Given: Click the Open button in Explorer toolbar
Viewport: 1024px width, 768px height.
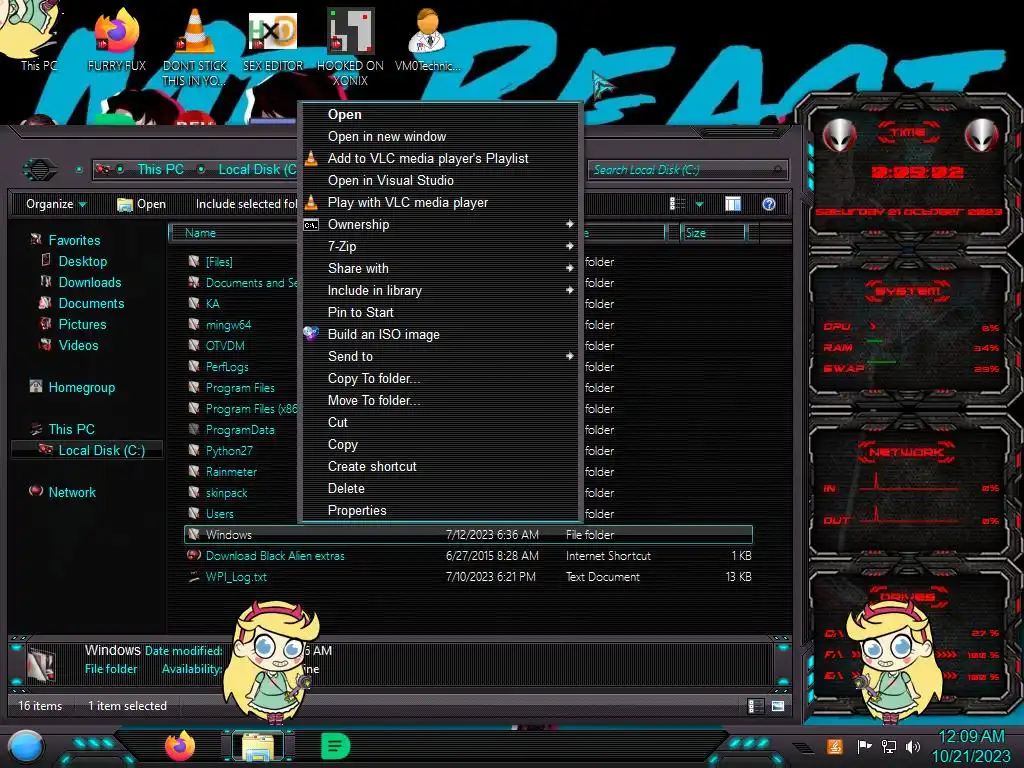Looking at the screenshot, I should pos(141,204).
